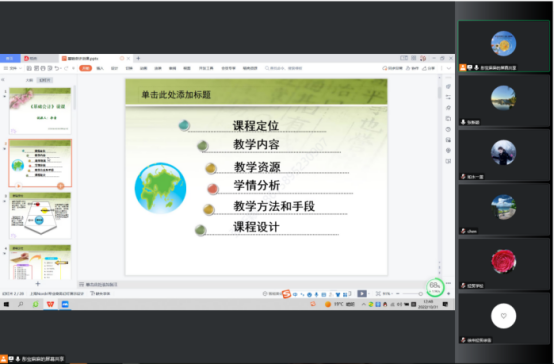
Task: Toggle the notes pane icon below the slide
Action: (82, 284)
